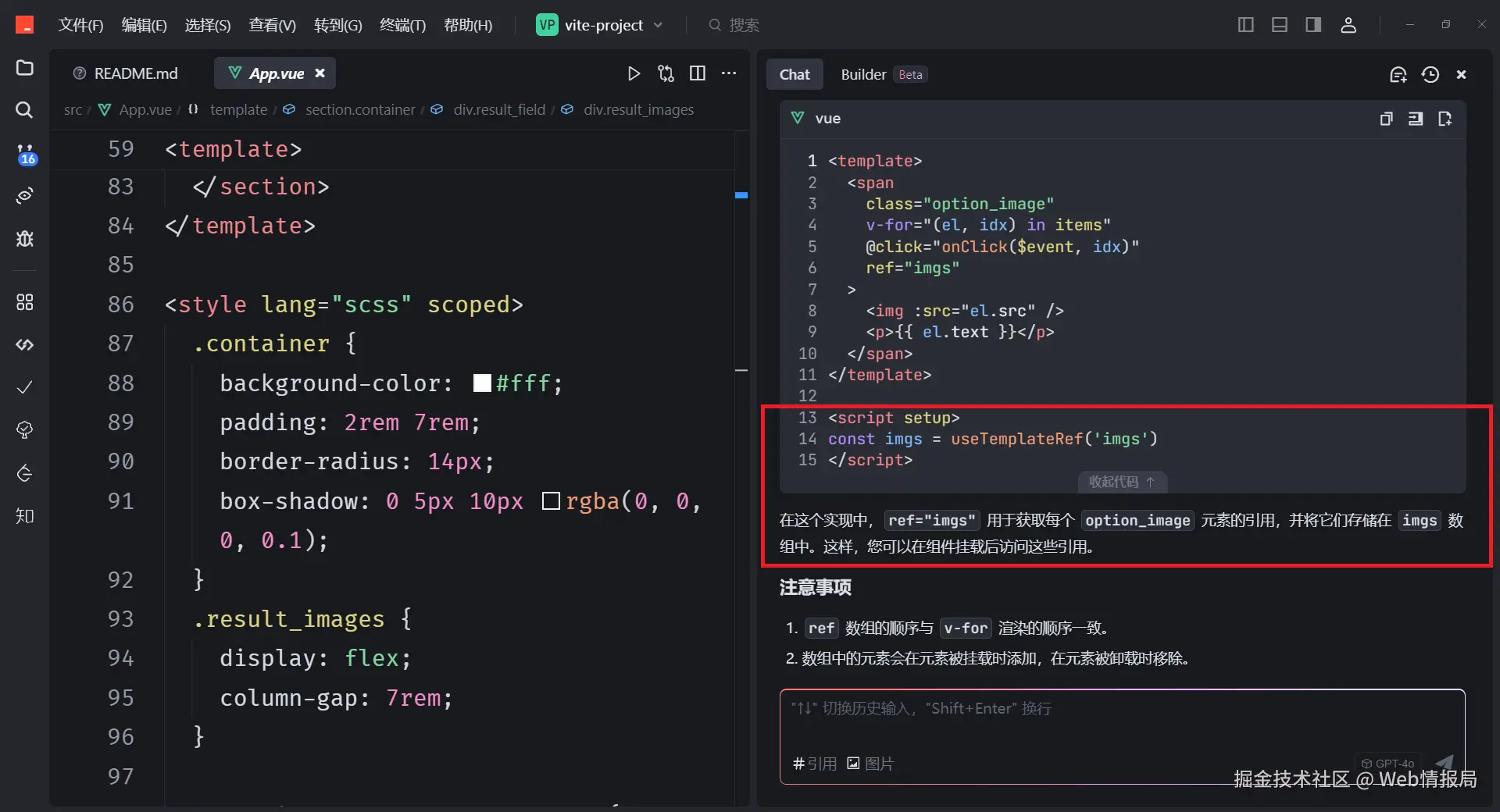Open the Explorer files icon in sidebar

(x=25, y=68)
